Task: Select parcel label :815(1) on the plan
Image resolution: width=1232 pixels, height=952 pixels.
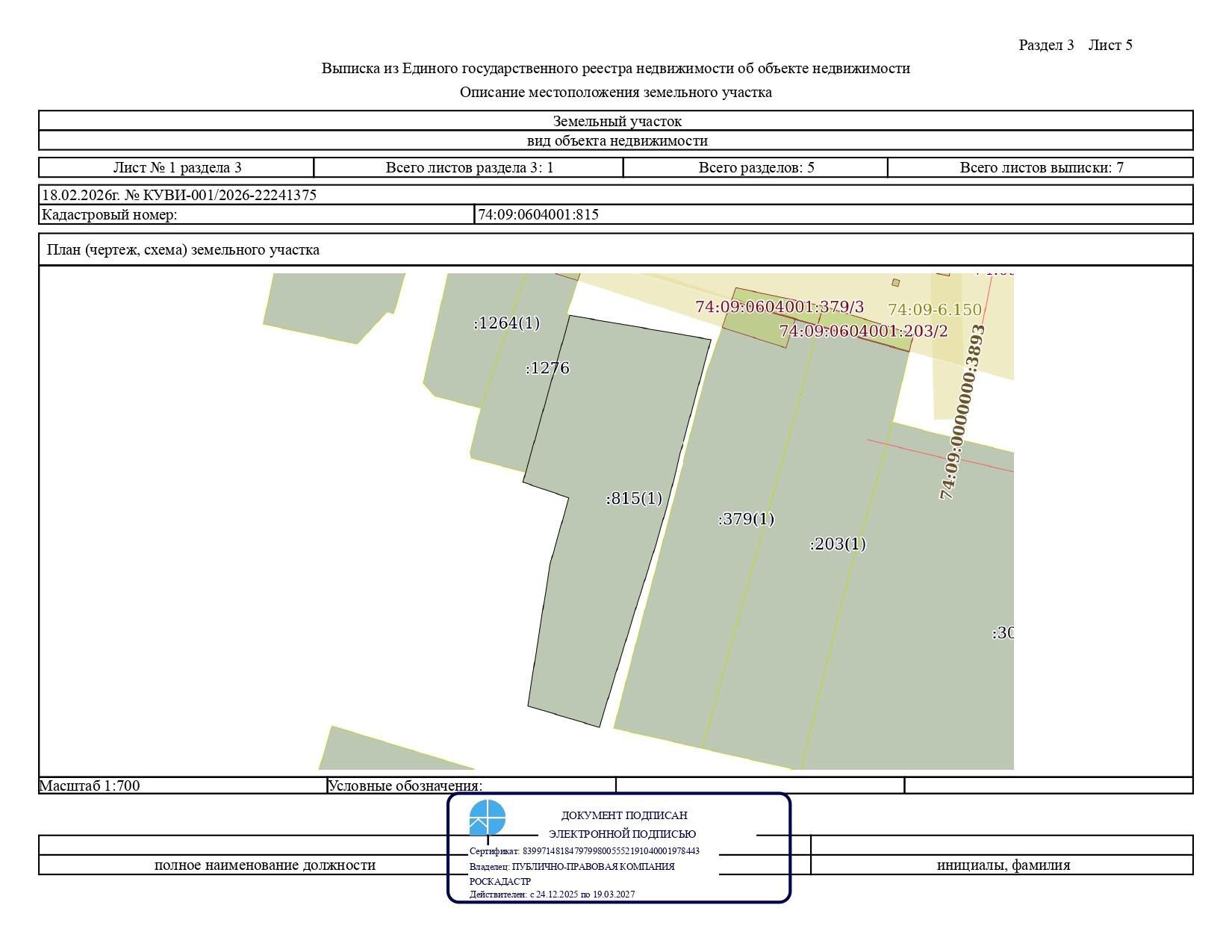Action: click(x=634, y=498)
